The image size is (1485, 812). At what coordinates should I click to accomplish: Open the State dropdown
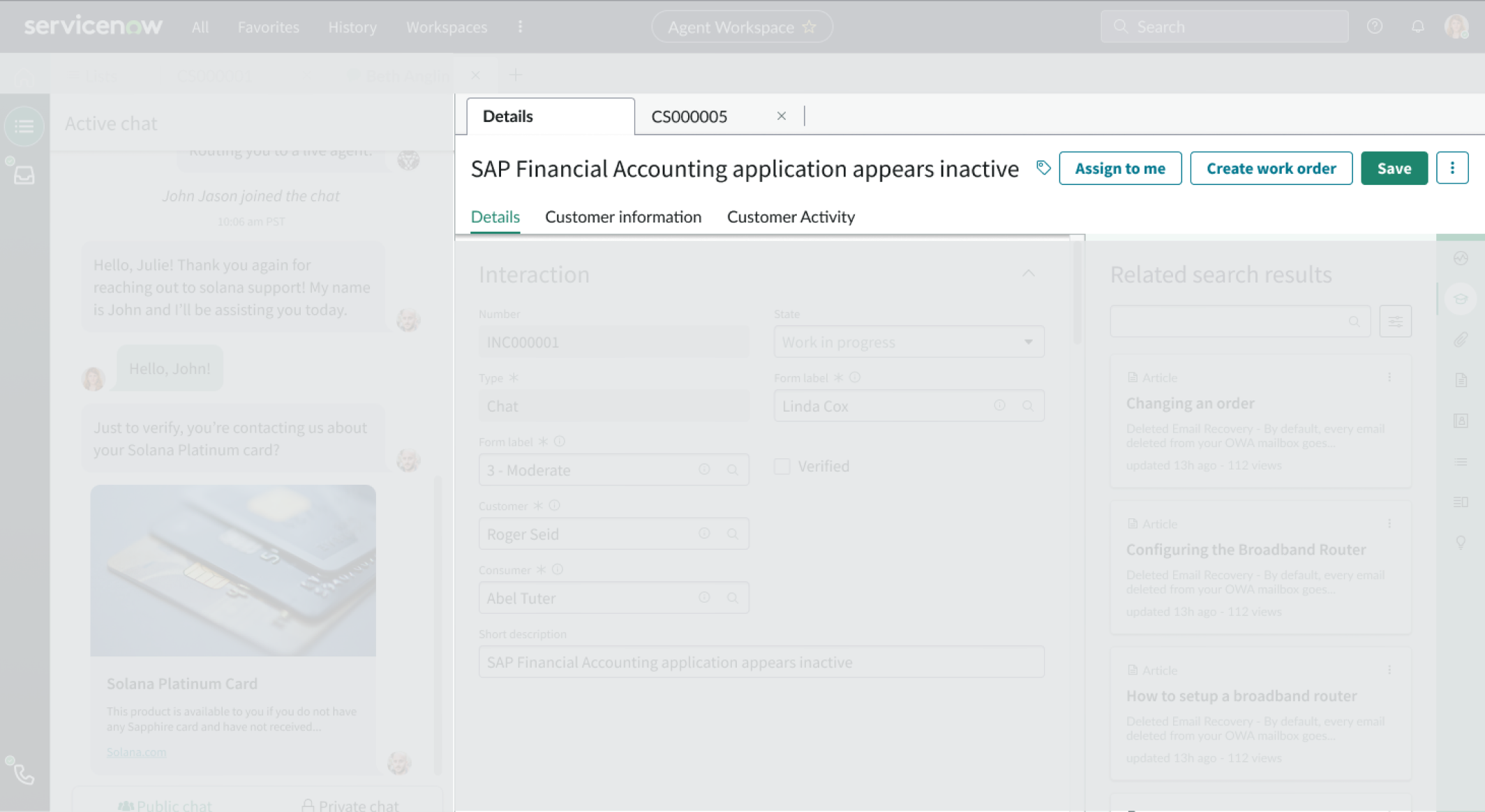click(909, 342)
